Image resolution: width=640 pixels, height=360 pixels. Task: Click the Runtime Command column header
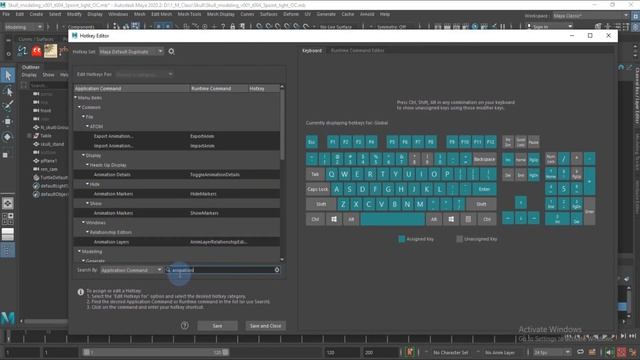(x=219, y=89)
